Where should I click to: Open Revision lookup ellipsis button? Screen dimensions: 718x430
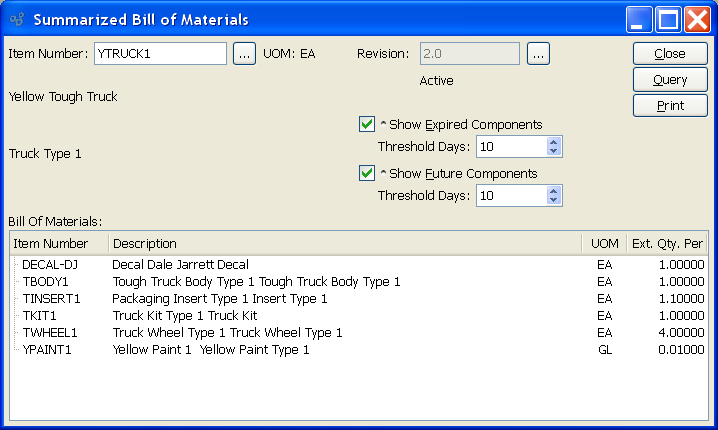point(538,54)
